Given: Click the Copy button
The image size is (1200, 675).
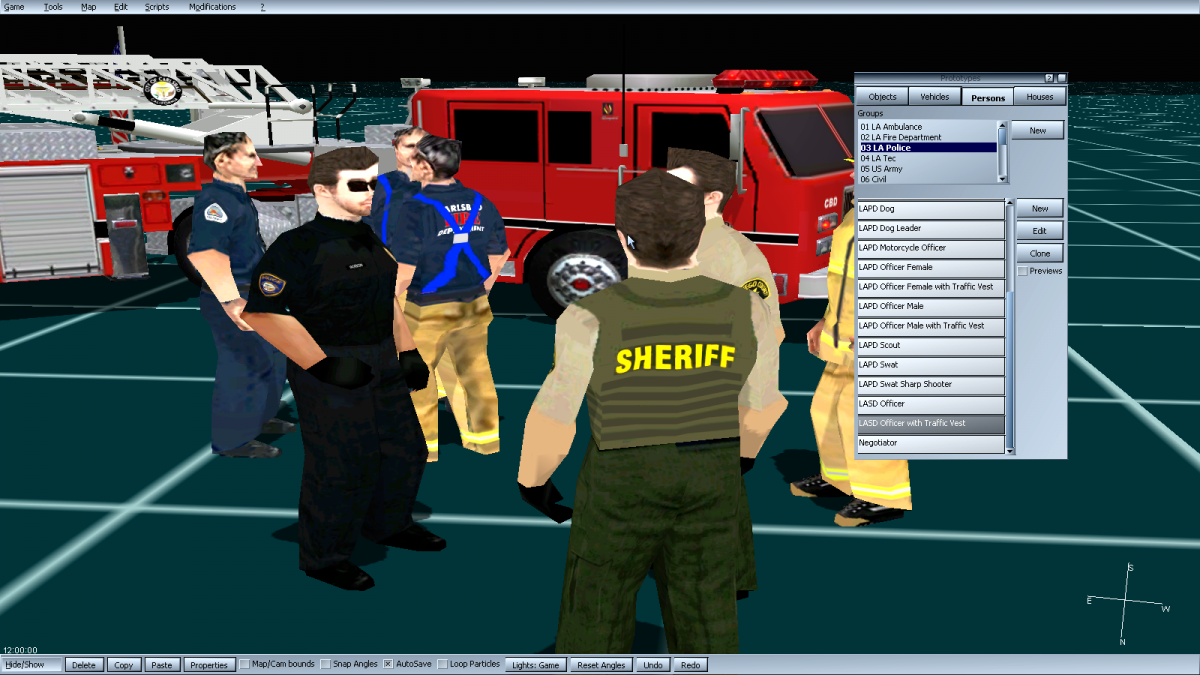Looking at the screenshot, I should [x=124, y=665].
